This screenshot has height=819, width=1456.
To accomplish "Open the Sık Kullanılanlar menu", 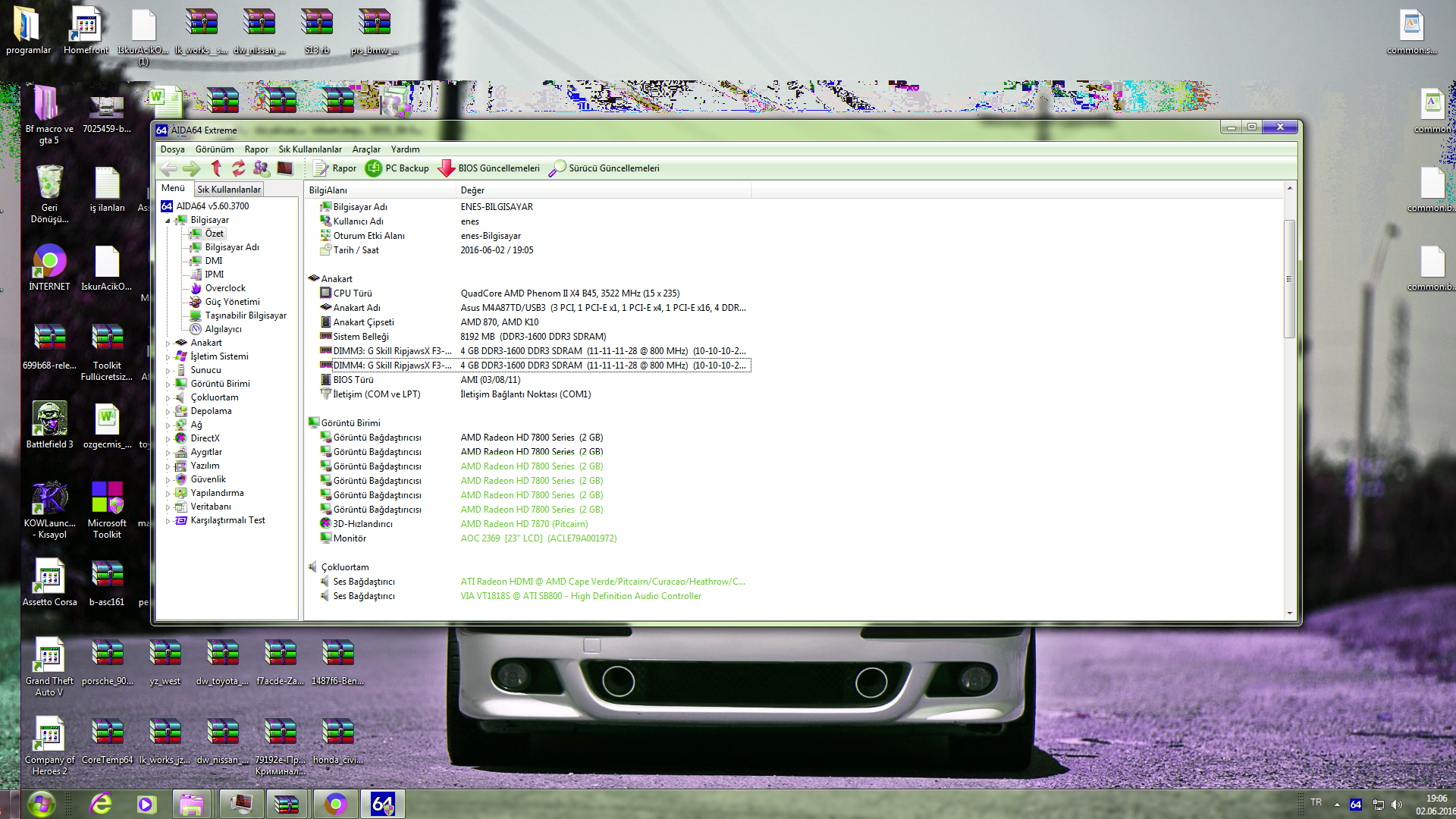I will tap(310, 149).
